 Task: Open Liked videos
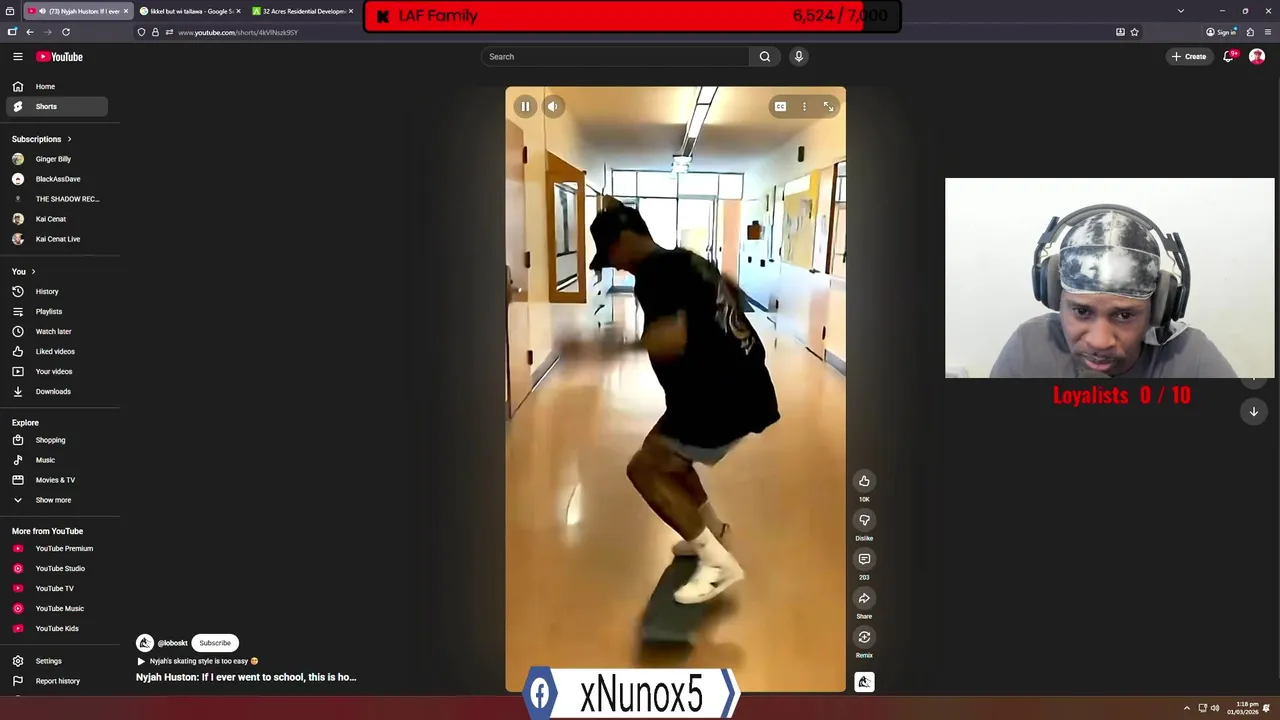coord(57,352)
